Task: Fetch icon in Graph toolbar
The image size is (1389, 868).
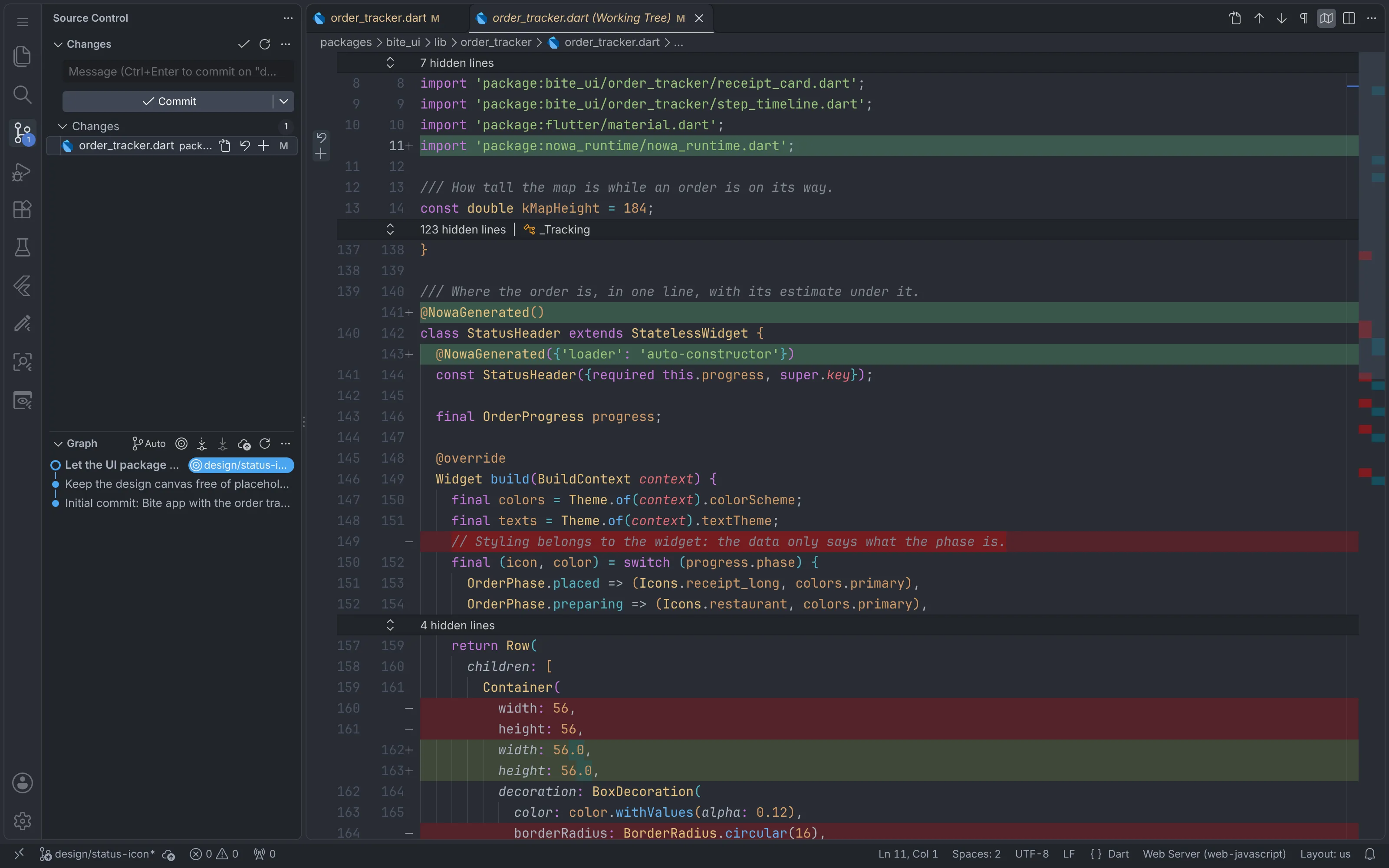Action: tap(202, 444)
